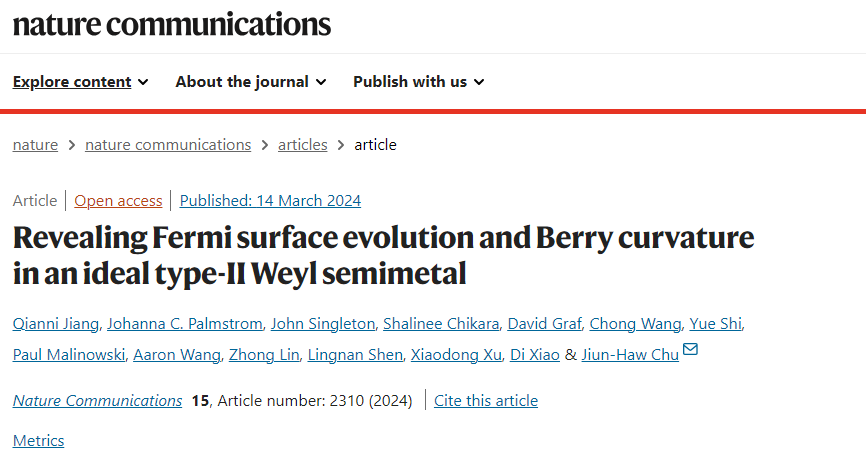Screen dimensions: 866x471
Task: Click the Nature Communications journal link
Action: 97,400
